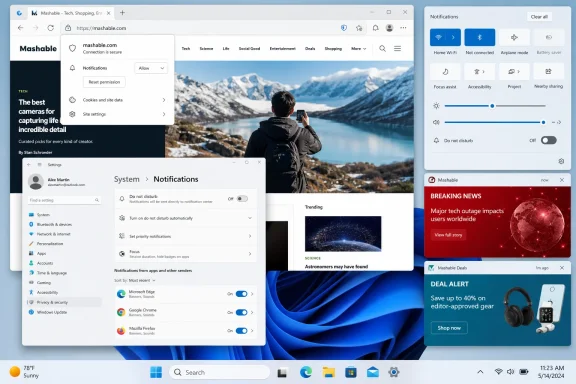576x384 pixels.
Task: Click the bell icon in browser toolbar
Action: pyautogui.click(x=375, y=28)
